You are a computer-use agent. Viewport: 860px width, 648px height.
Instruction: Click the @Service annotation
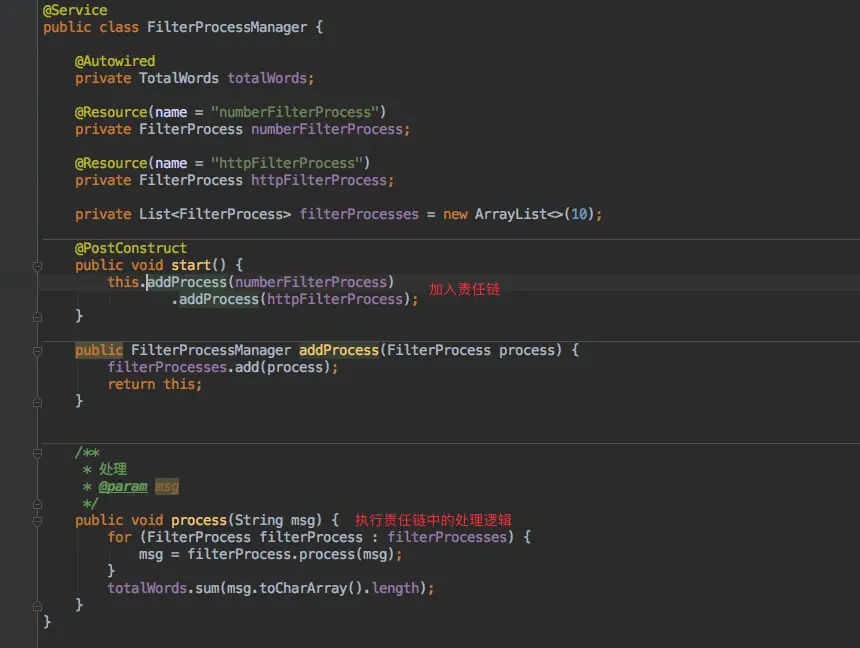click(75, 10)
